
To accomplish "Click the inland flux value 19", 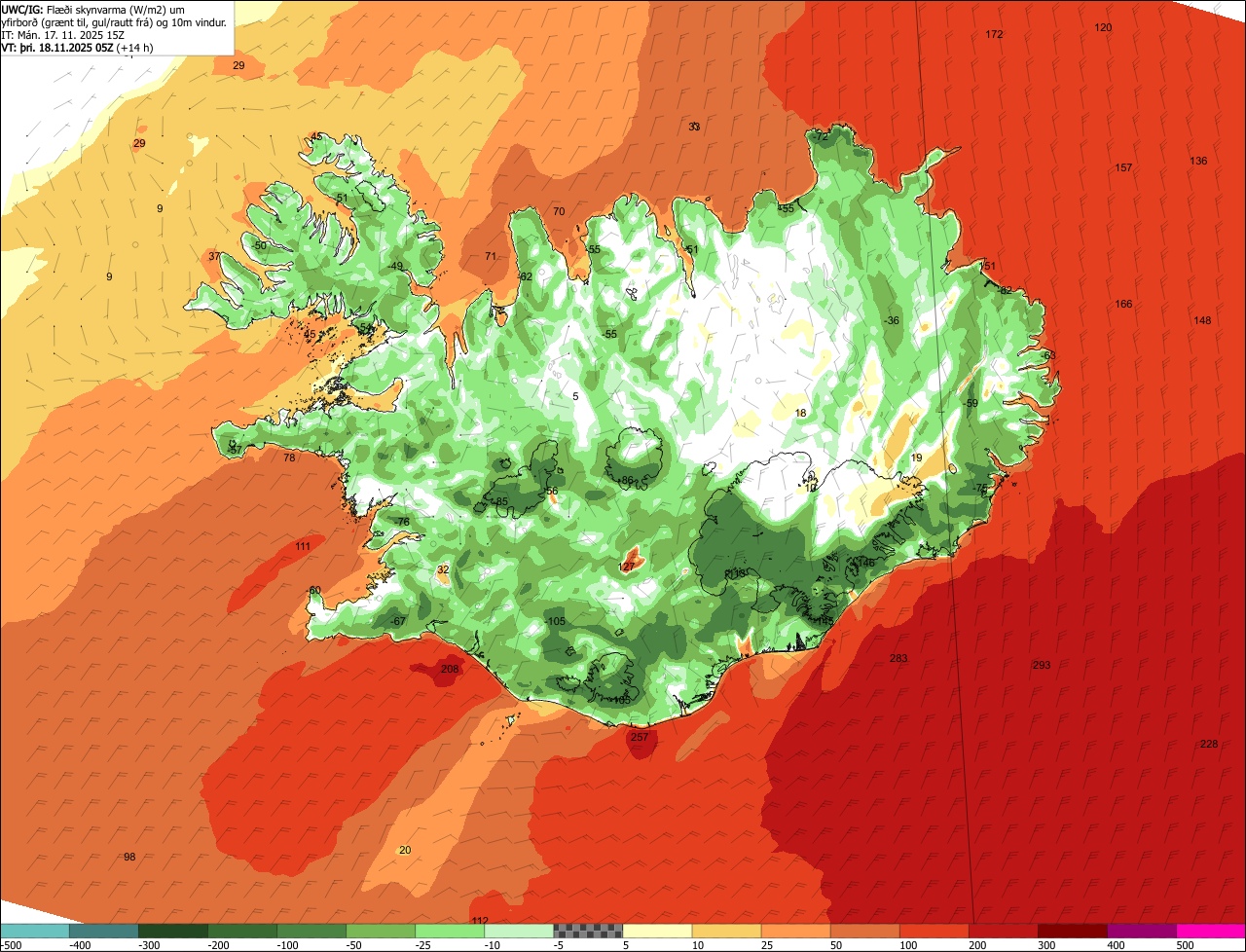I will point(916,458).
